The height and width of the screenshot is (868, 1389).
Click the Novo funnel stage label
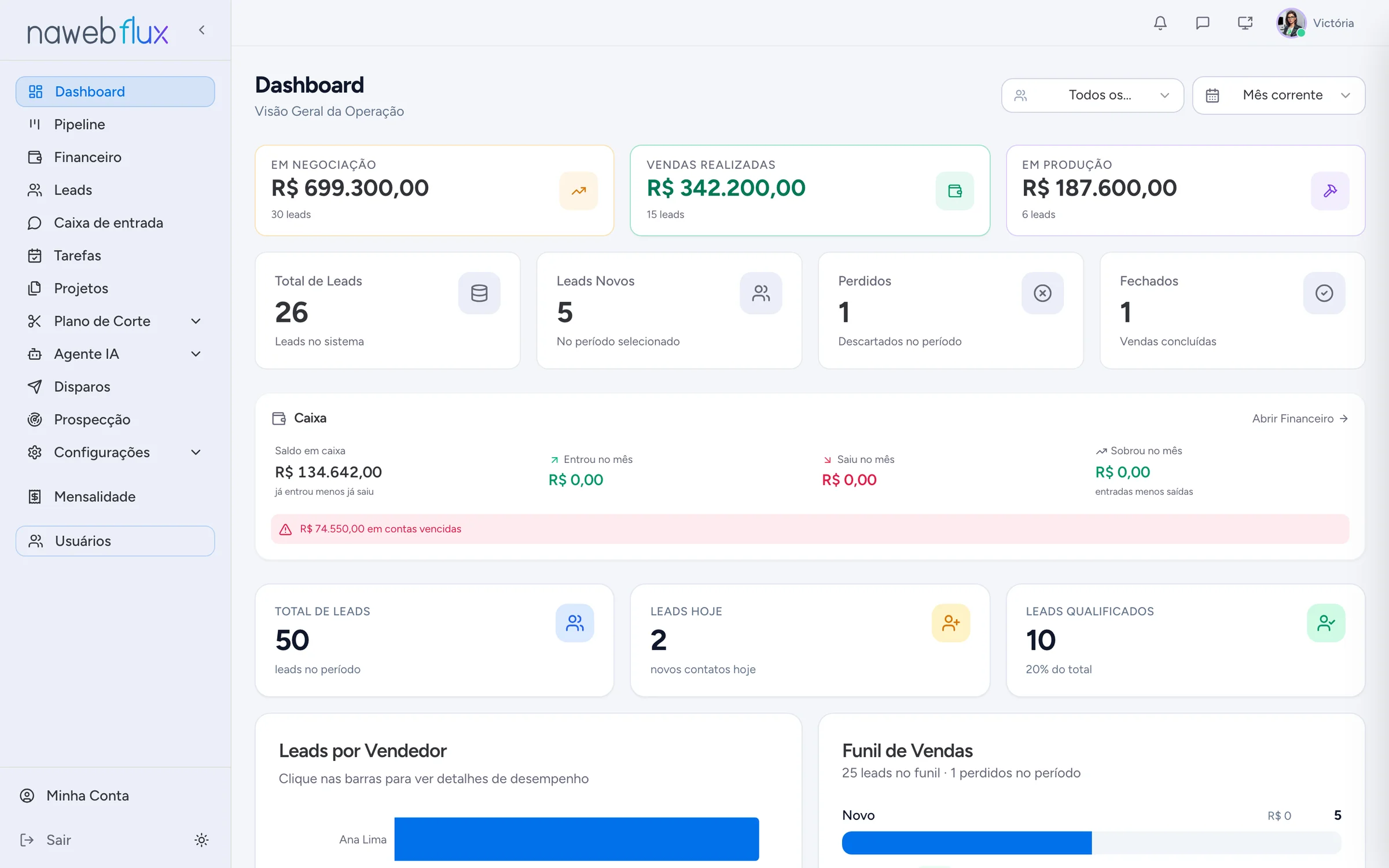click(858, 815)
